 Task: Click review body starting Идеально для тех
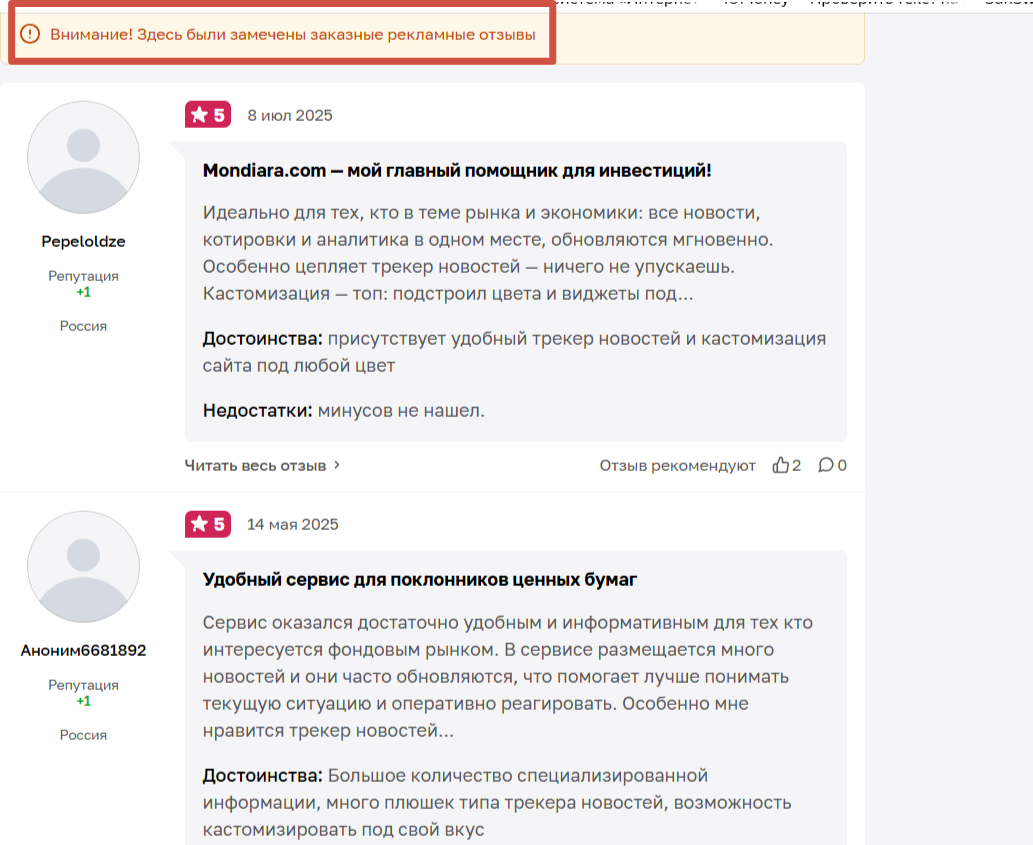coord(488,253)
